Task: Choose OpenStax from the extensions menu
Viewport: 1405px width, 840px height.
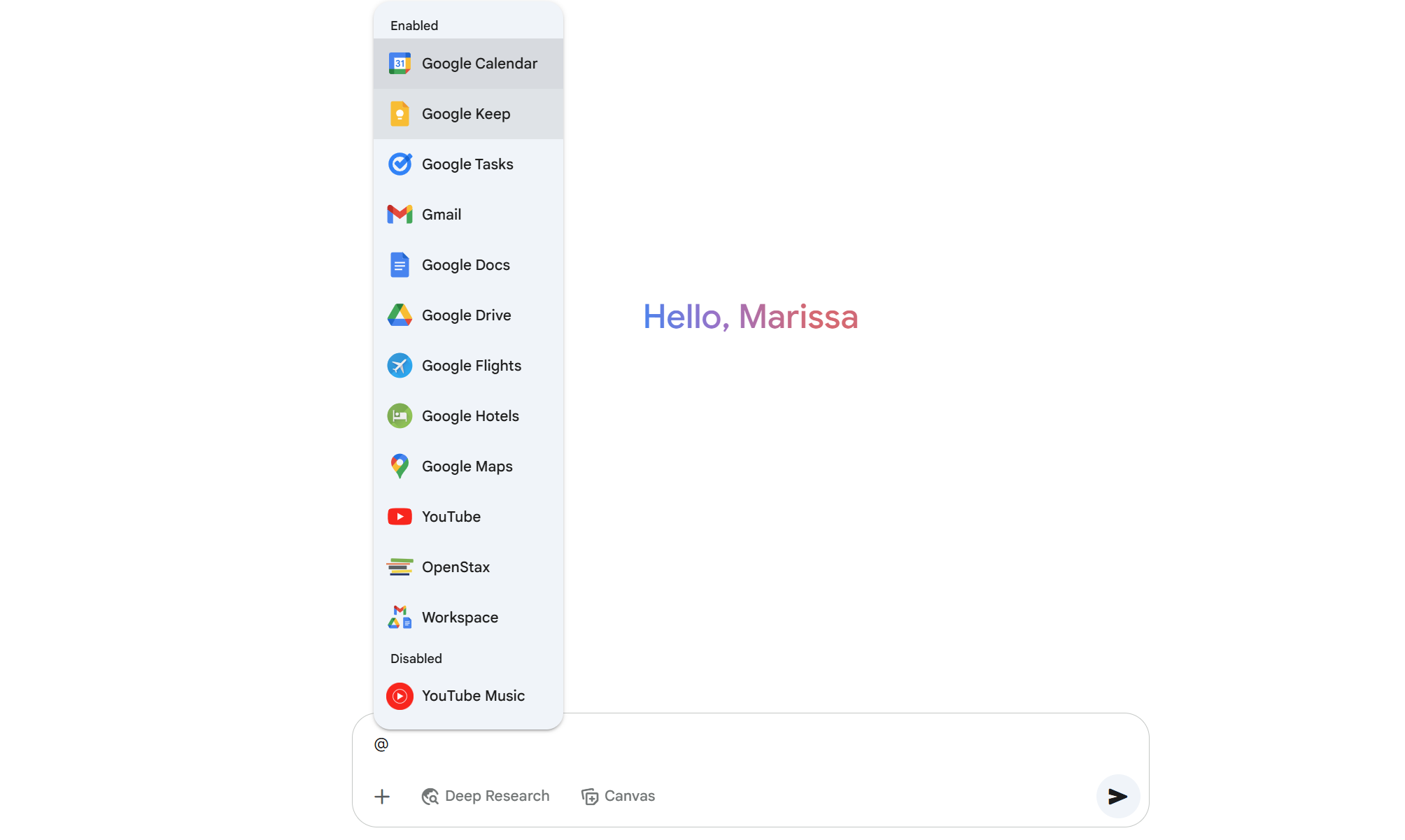Action: click(456, 567)
